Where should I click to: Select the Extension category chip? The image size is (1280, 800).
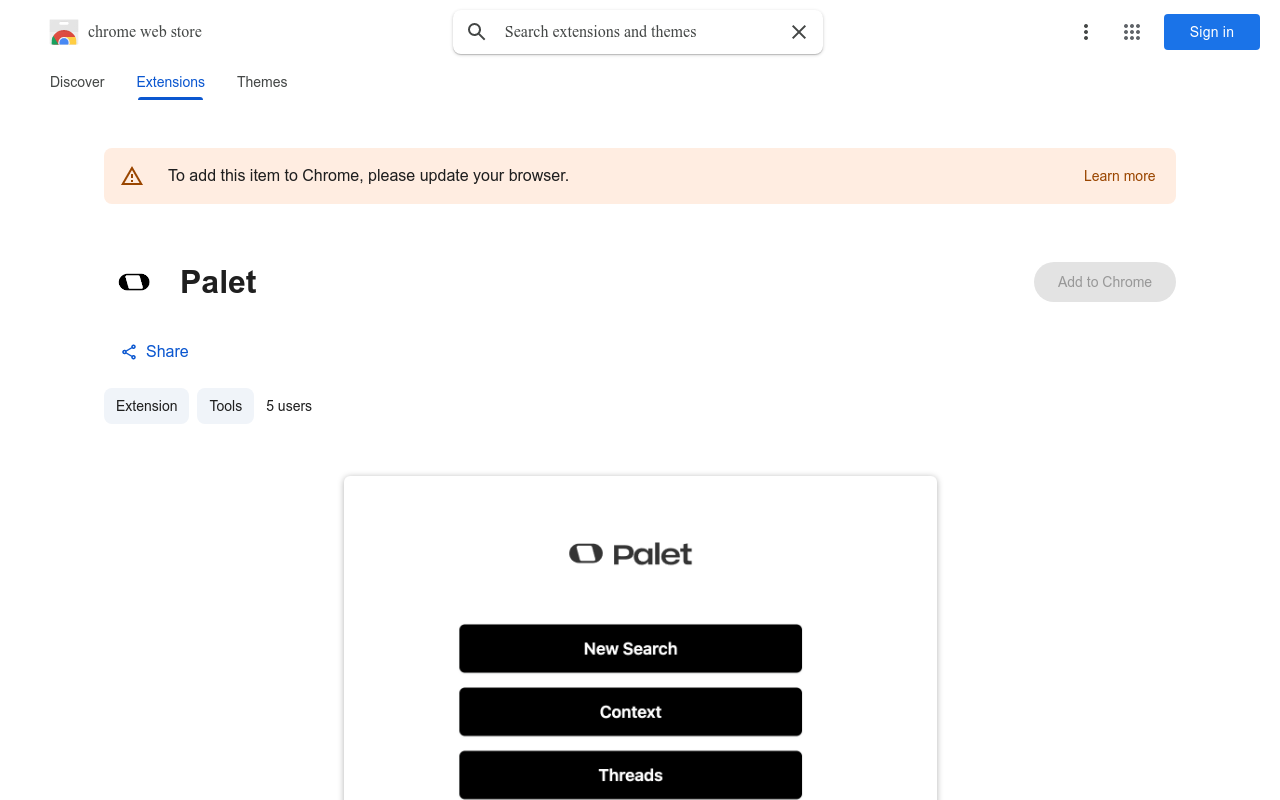[x=146, y=406]
